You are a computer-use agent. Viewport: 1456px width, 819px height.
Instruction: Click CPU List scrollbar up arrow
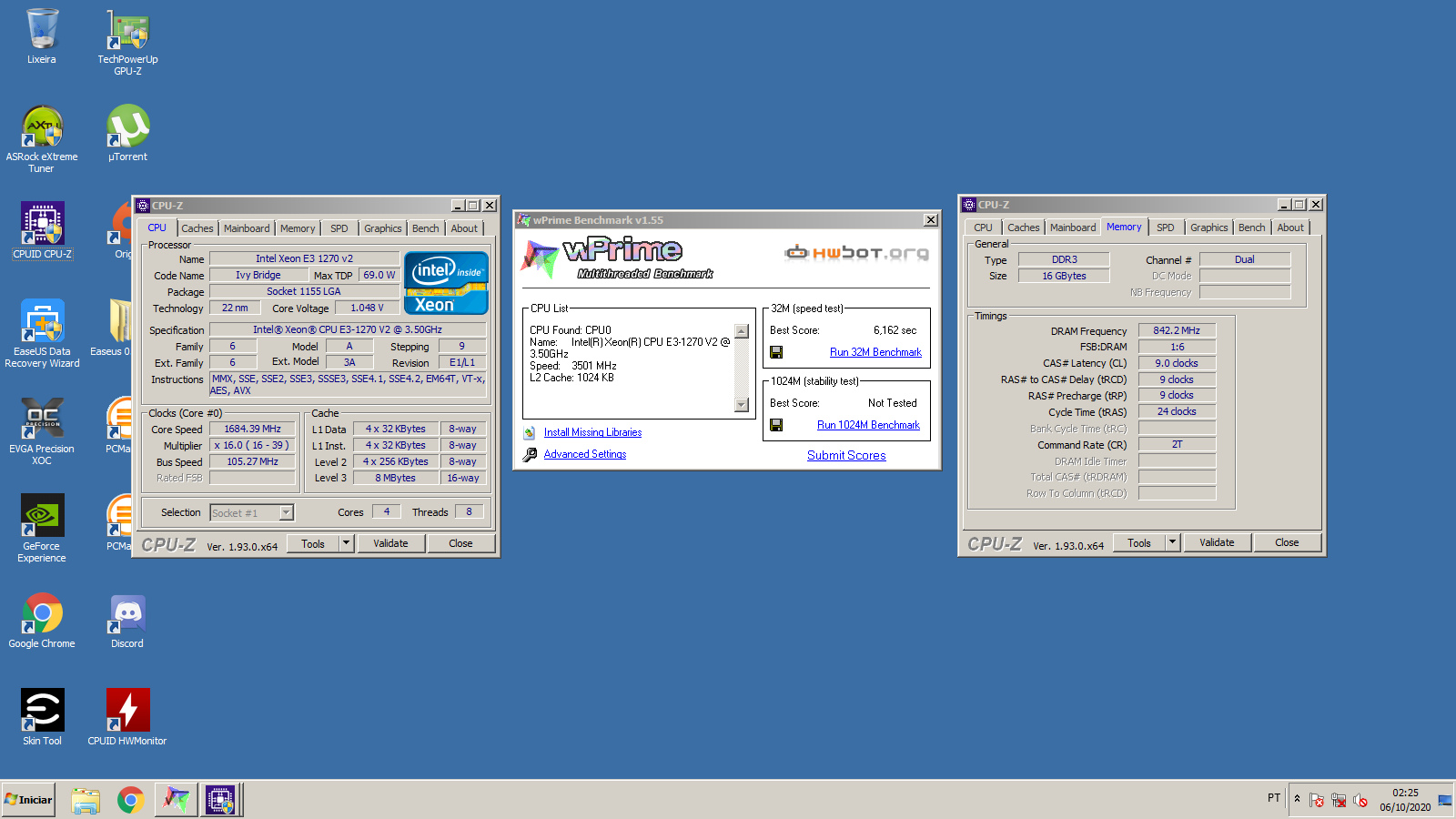742,331
